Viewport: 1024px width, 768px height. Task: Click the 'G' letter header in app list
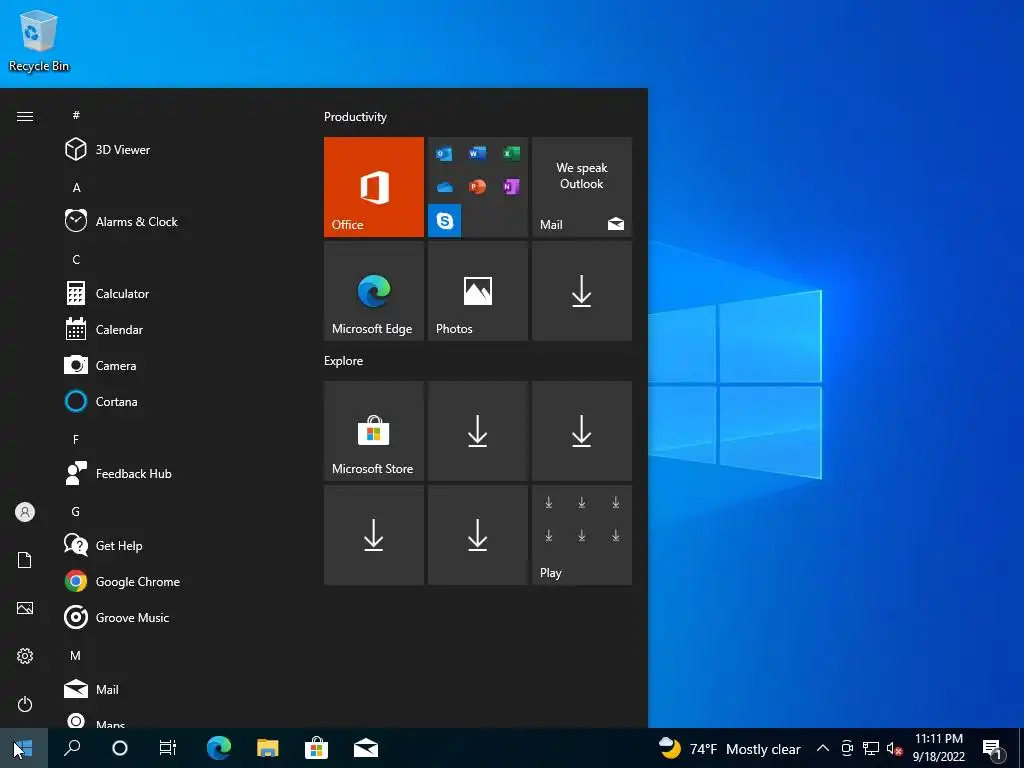point(76,511)
